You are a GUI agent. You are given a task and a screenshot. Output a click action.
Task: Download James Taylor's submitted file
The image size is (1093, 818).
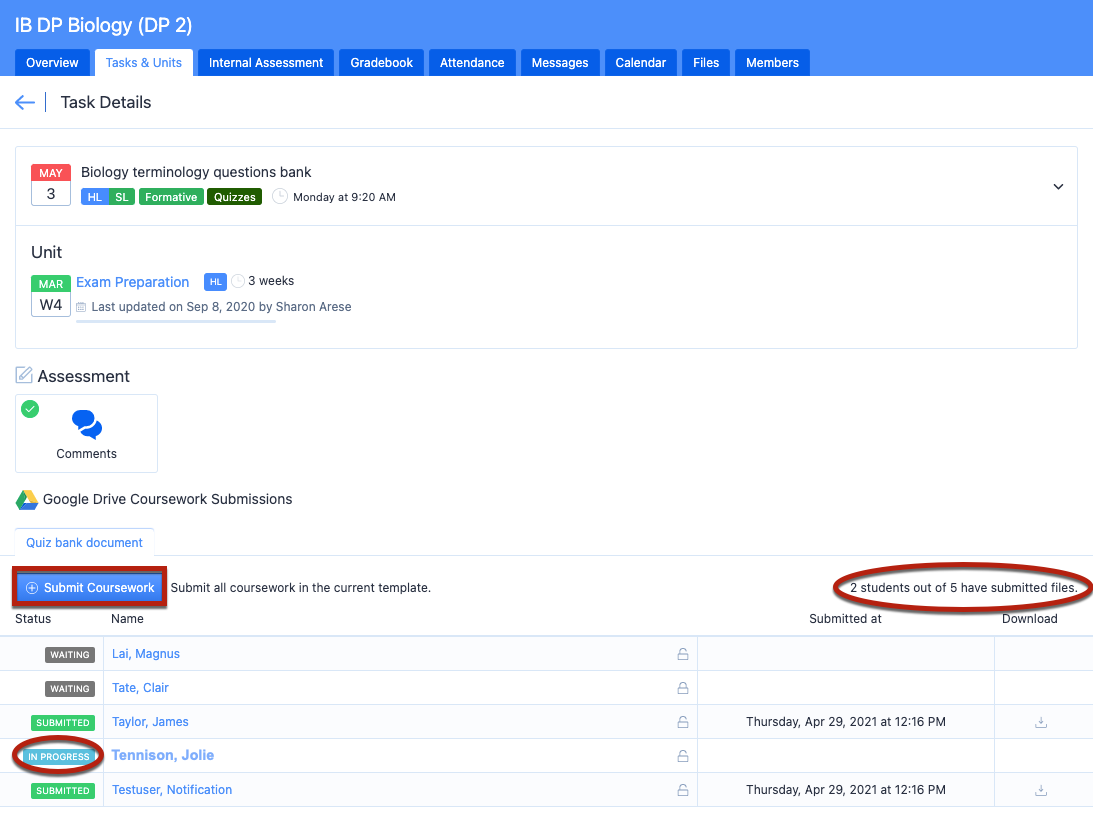click(1040, 722)
